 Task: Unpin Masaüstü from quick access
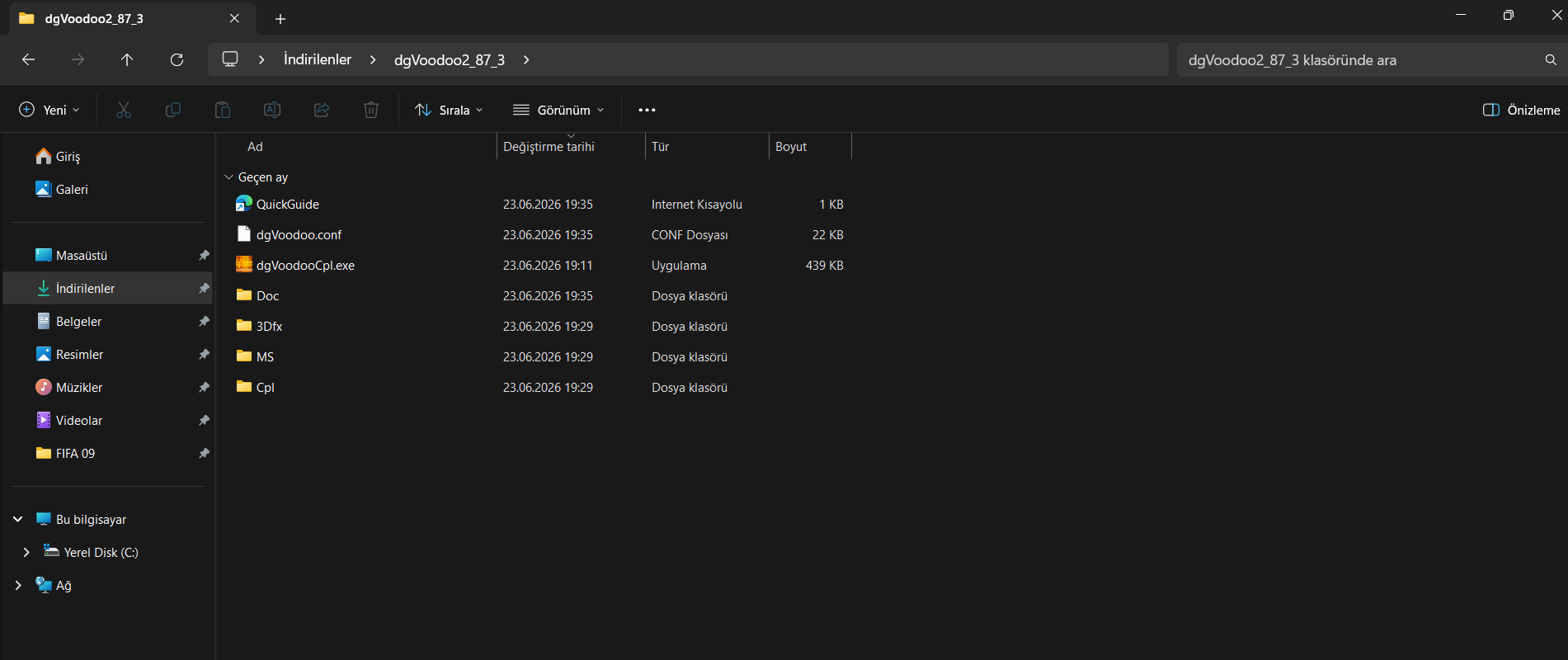pos(204,256)
